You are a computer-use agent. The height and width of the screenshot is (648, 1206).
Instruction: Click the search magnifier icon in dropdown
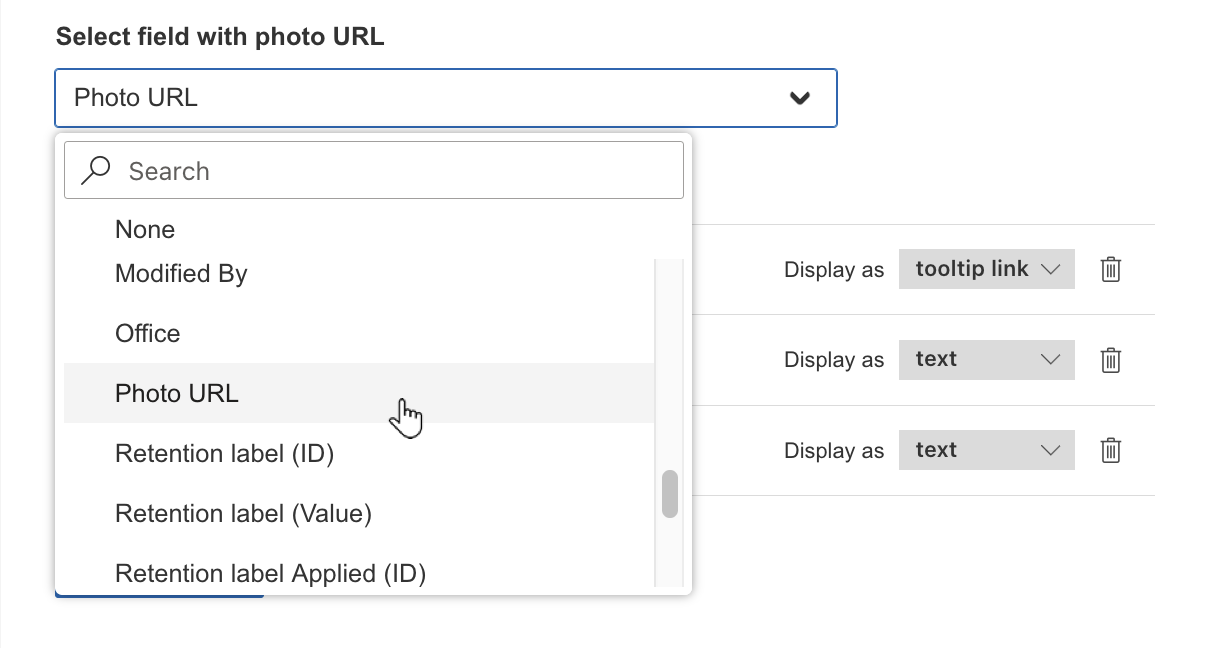[x=96, y=170]
